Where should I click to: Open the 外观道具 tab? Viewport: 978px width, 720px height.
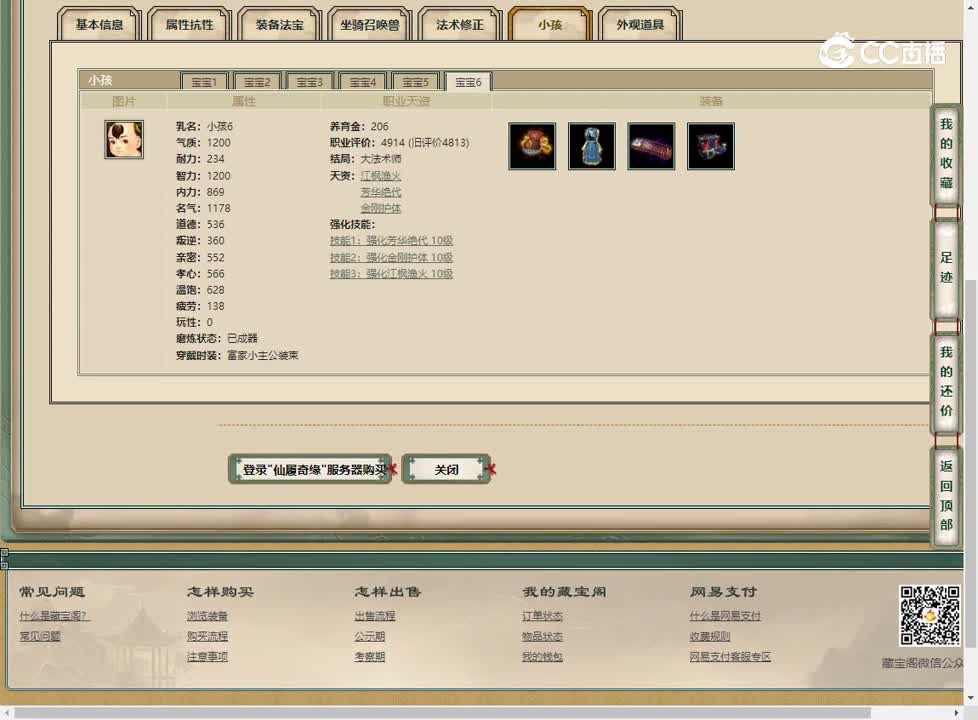pyautogui.click(x=639, y=24)
